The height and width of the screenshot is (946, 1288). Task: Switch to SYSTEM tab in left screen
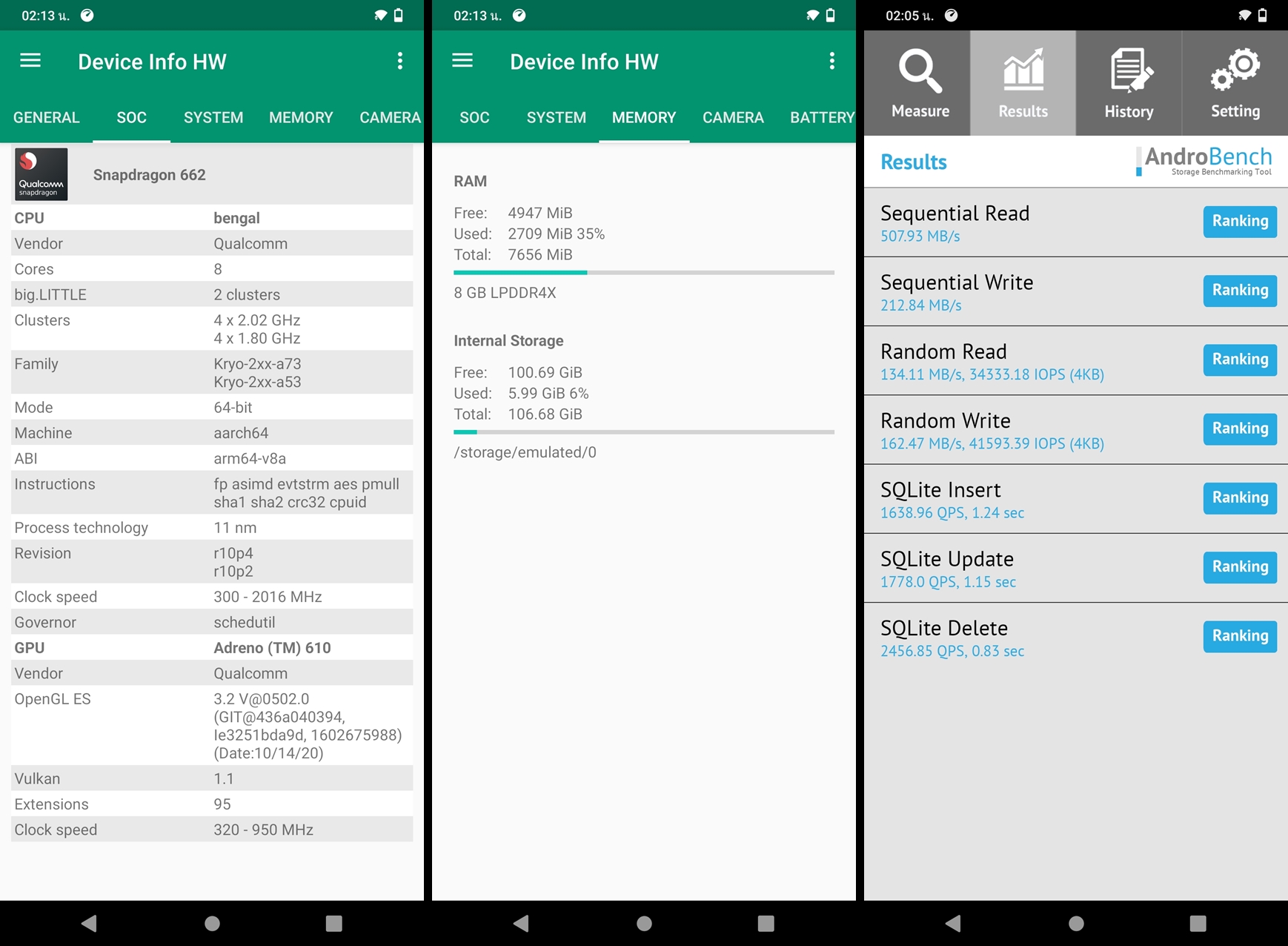coord(213,117)
